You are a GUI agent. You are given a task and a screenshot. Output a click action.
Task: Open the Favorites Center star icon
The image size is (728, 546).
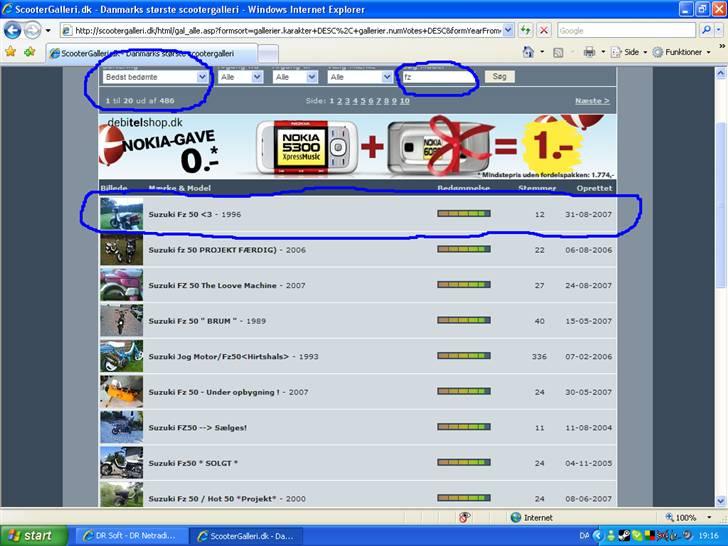click(x=11, y=52)
